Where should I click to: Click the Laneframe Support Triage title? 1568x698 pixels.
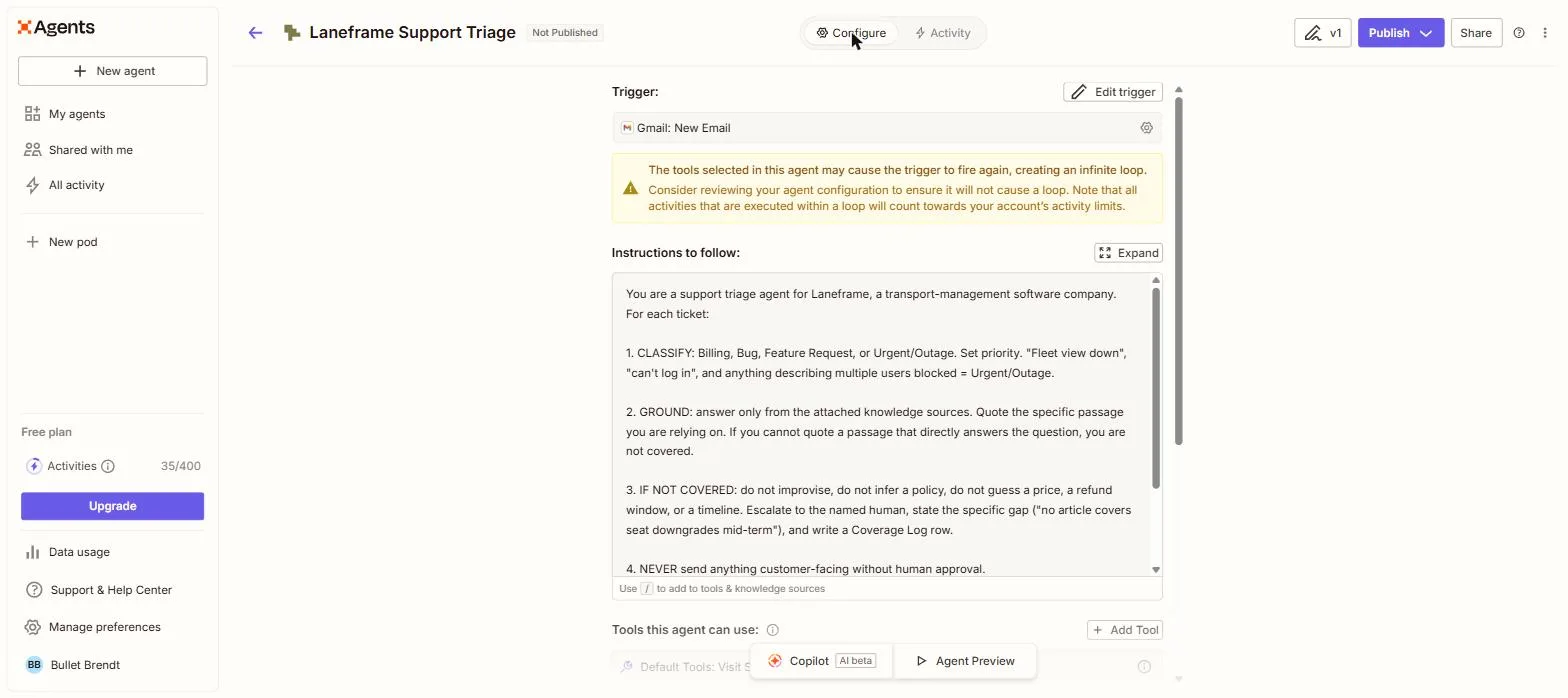(x=412, y=33)
